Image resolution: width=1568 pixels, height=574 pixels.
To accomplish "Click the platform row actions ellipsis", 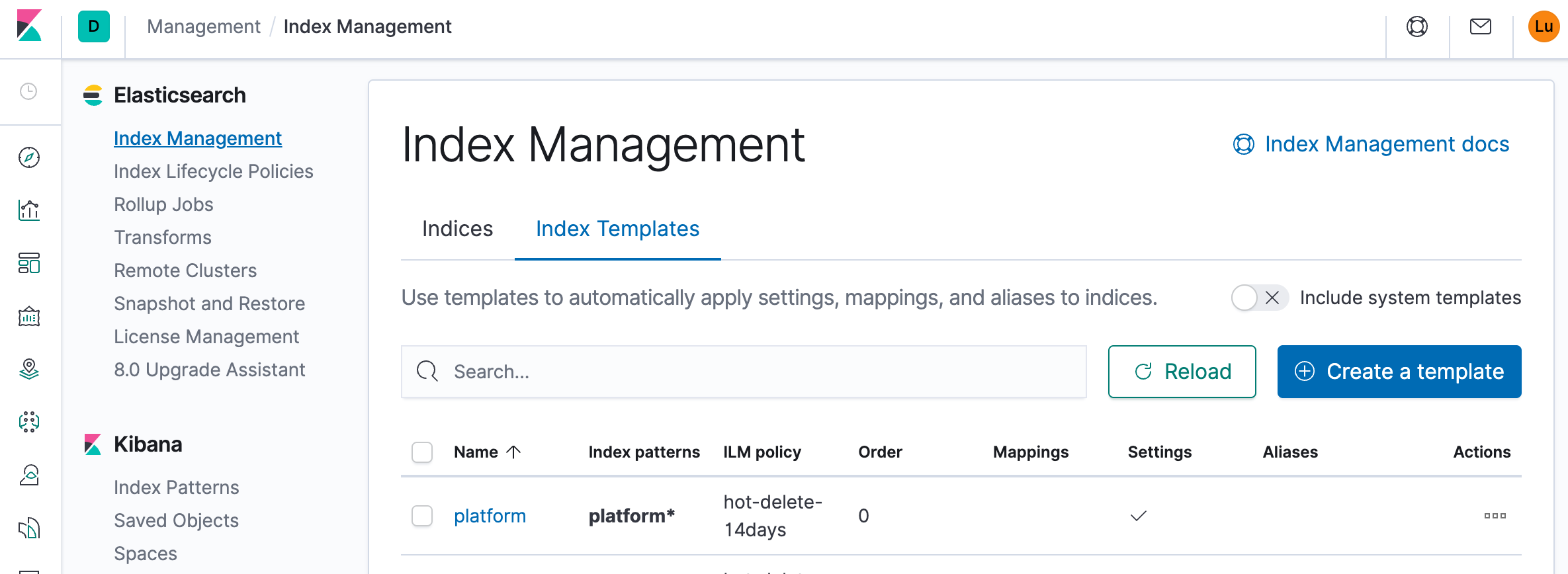I will pyautogui.click(x=1495, y=516).
